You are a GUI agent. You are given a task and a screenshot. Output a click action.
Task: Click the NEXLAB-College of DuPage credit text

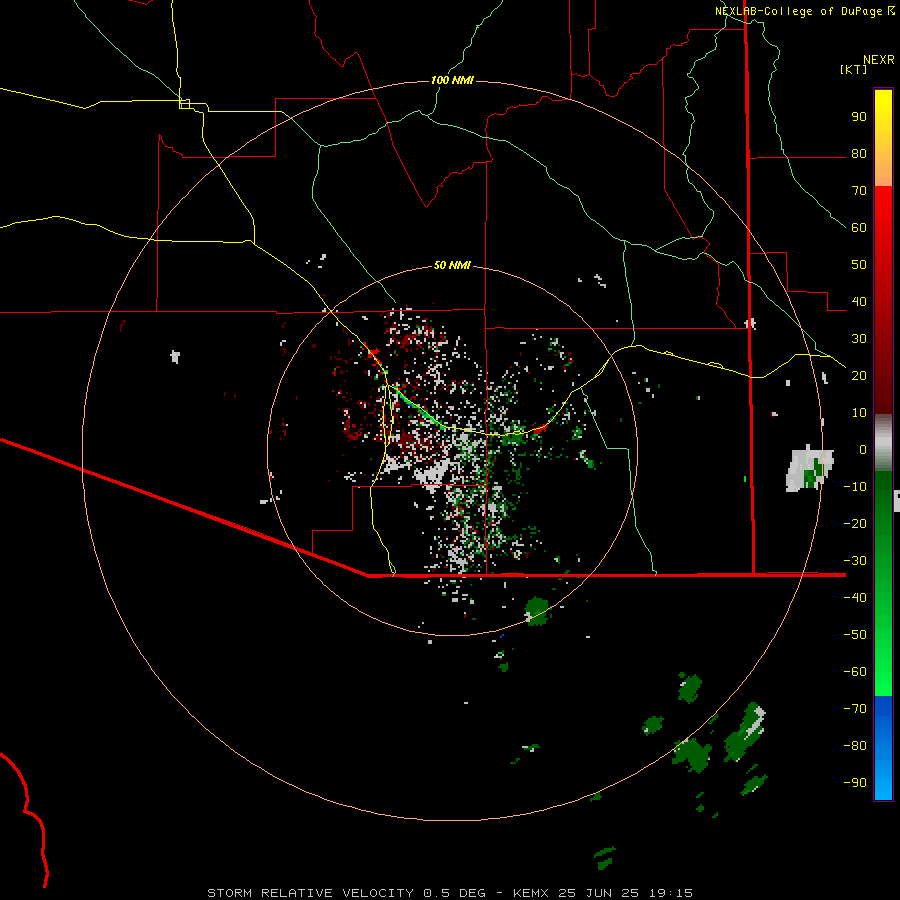click(805, 11)
